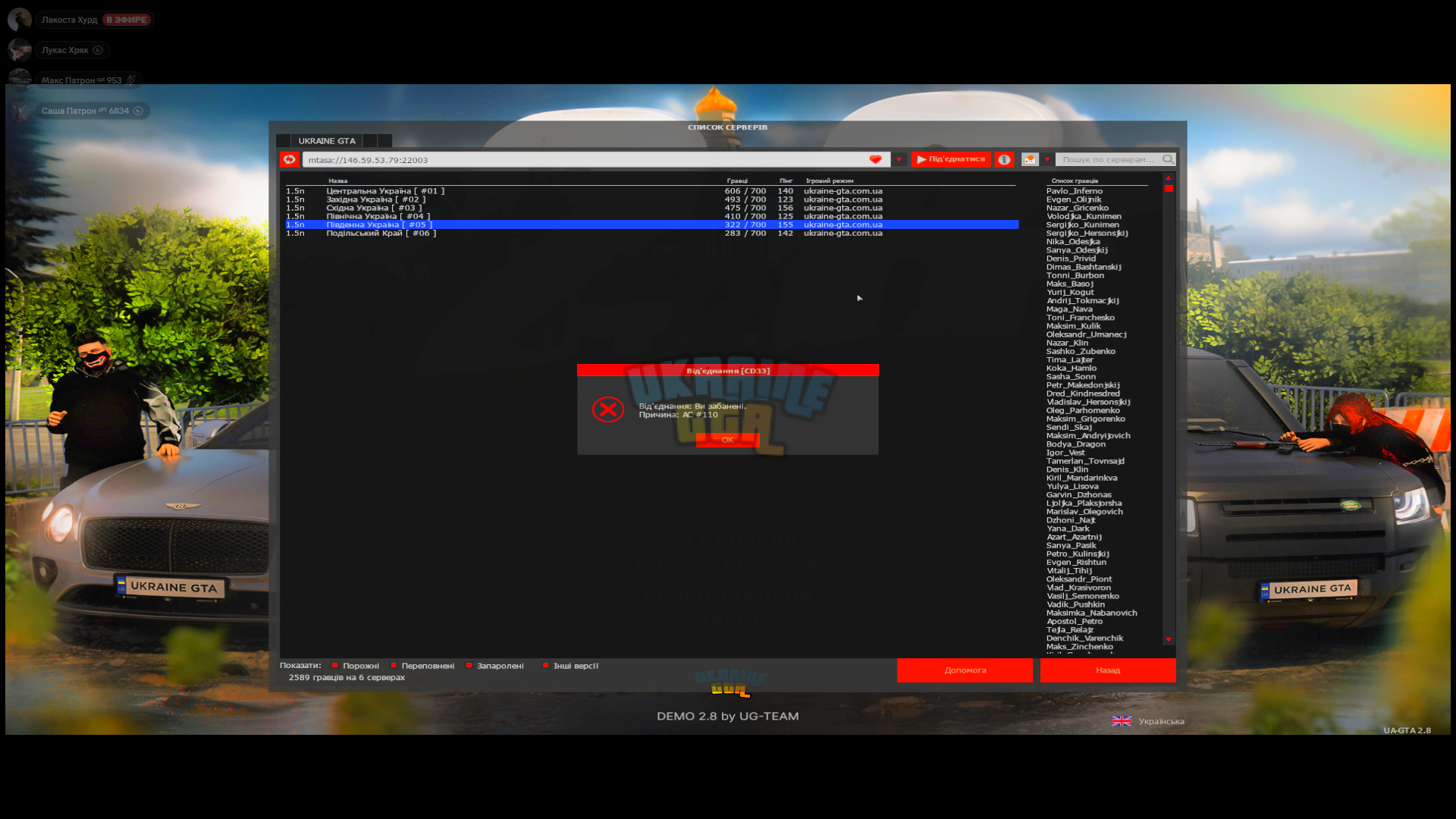Select the blank tab left of UKRAINE GTA
The image size is (1456, 819).
283,141
